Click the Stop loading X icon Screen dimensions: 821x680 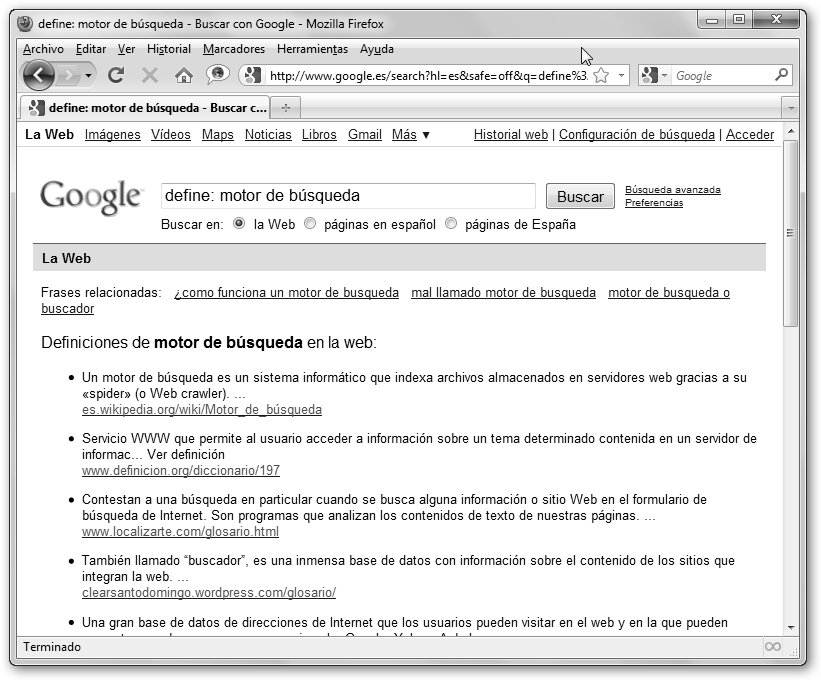click(x=150, y=75)
